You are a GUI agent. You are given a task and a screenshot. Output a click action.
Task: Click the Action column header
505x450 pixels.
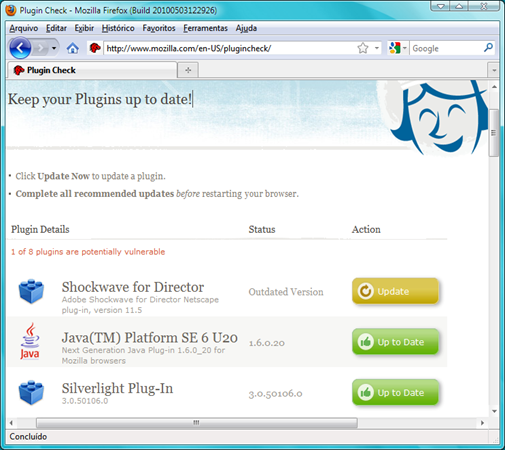pyautogui.click(x=366, y=229)
